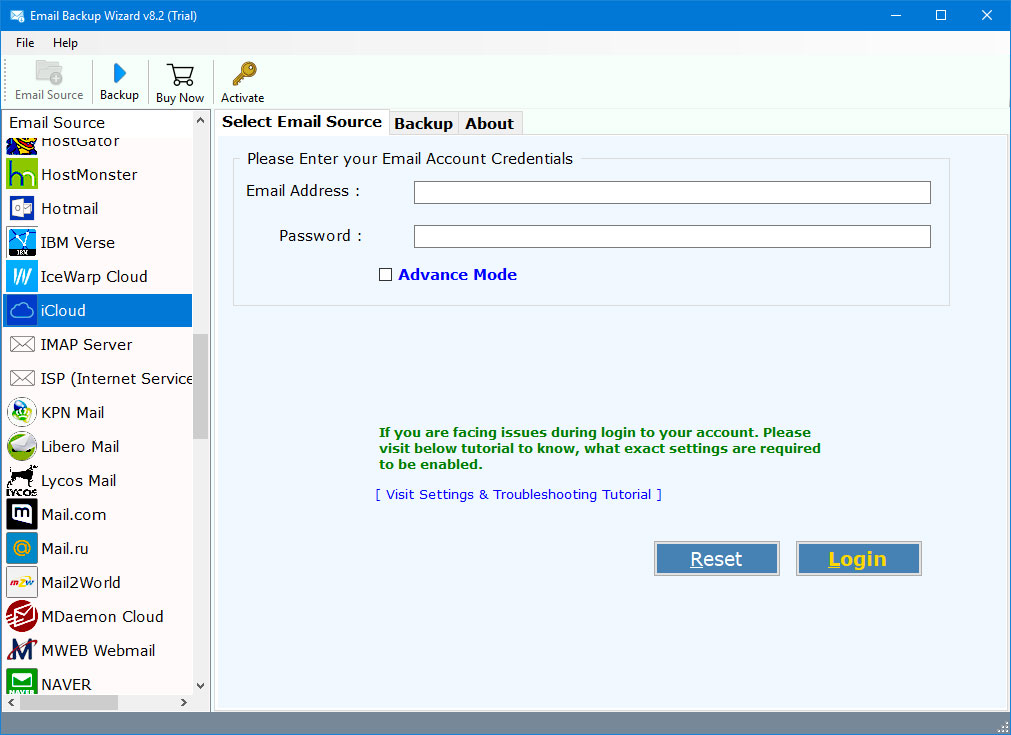This screenshot has width=1011, height=735.
Task: Select the Lycos Mail dog icon
Action: 22,480
